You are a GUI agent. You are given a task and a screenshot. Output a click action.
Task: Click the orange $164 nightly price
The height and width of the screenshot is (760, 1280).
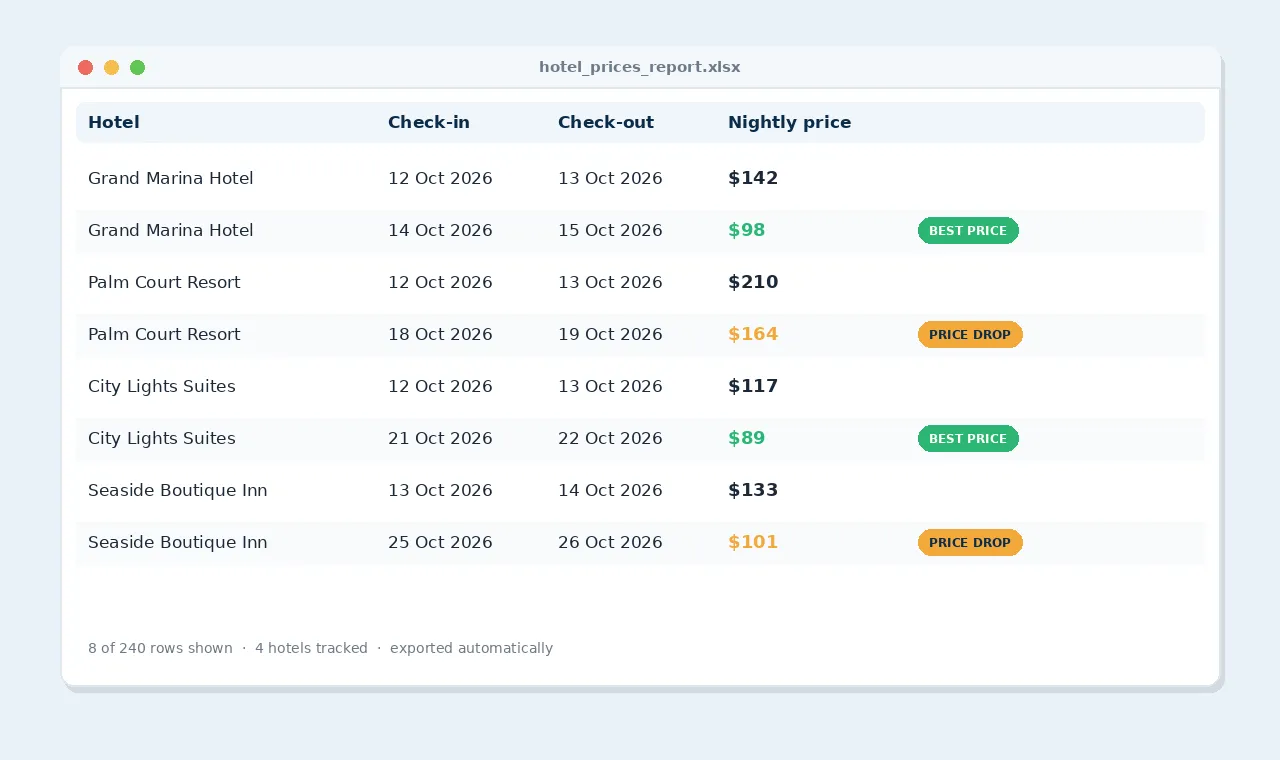[x=753, y=334]
